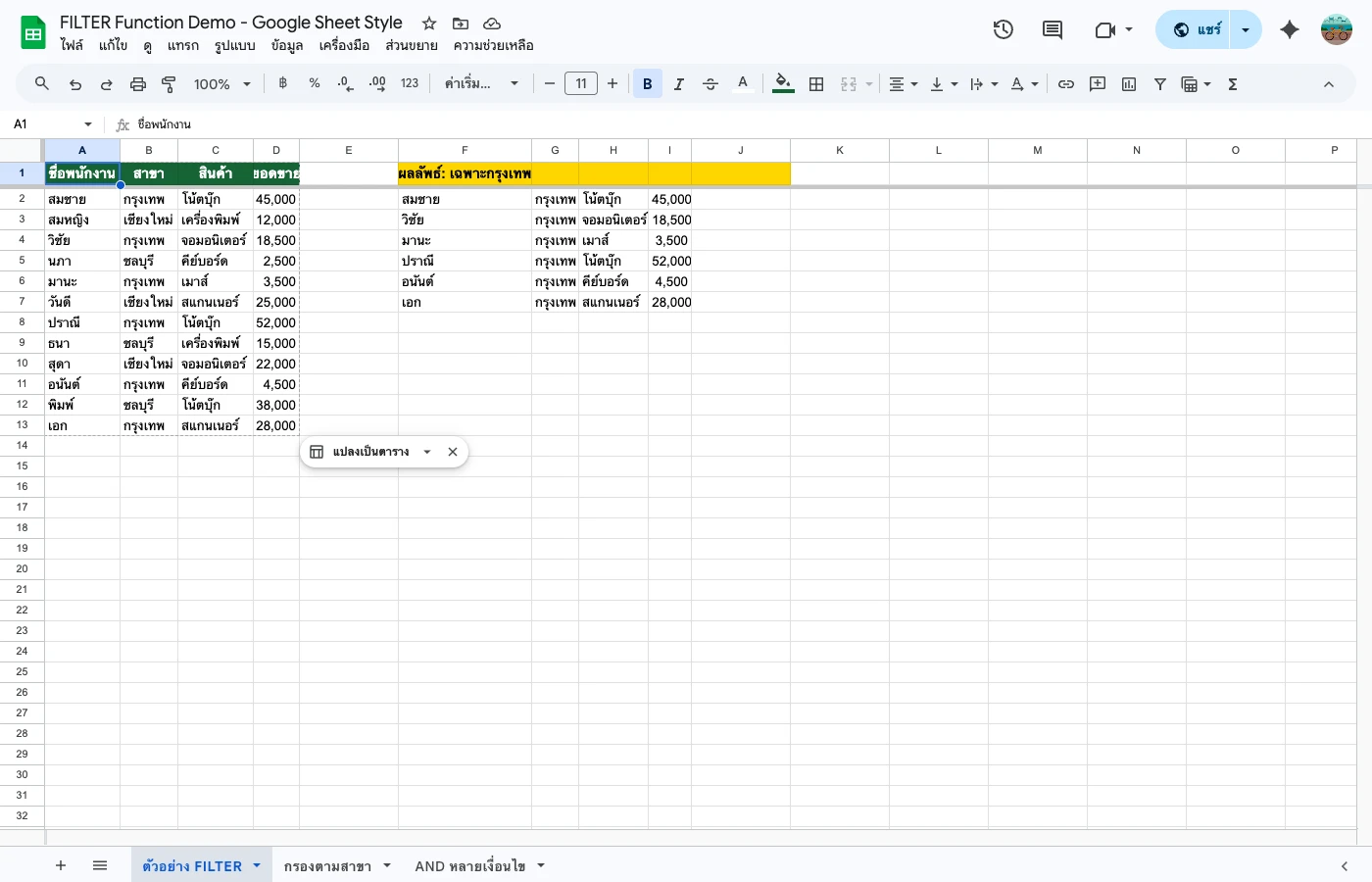The image size is (1372, 882).
Task: Open version history clock icon
Action: [x=1003, y=29]
